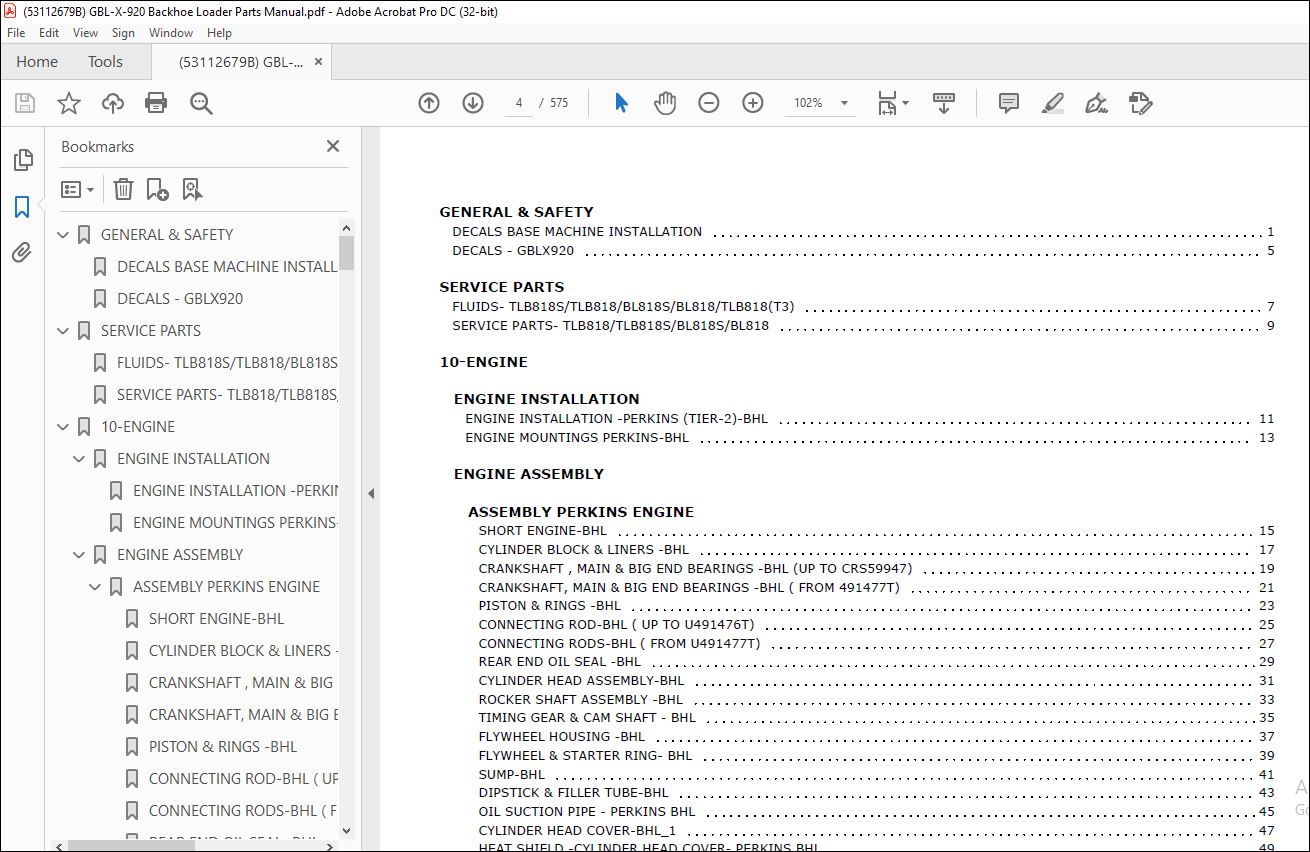Find the current bookmark icon
Image resolution: width=1310 pixels, height=852 pixels.
192,189
